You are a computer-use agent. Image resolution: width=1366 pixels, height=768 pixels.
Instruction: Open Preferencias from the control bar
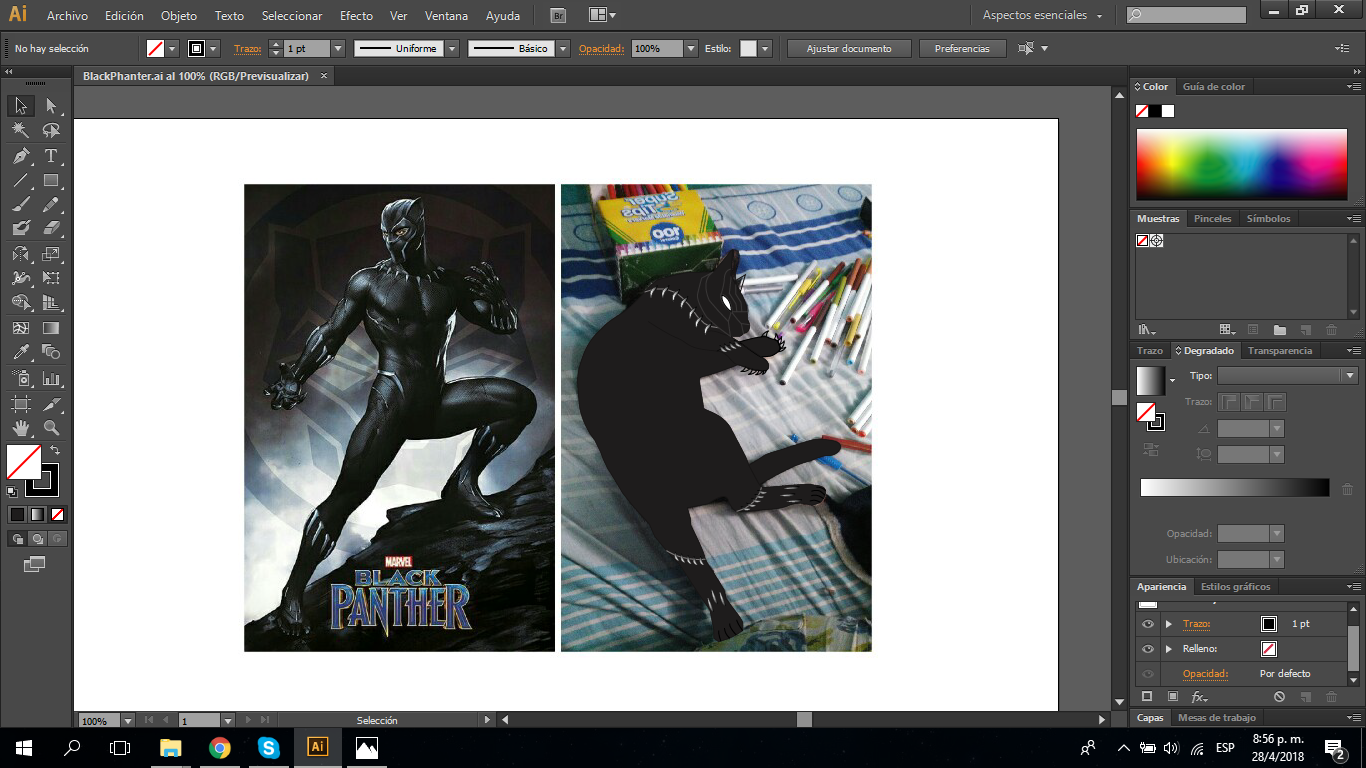point(961,47)
